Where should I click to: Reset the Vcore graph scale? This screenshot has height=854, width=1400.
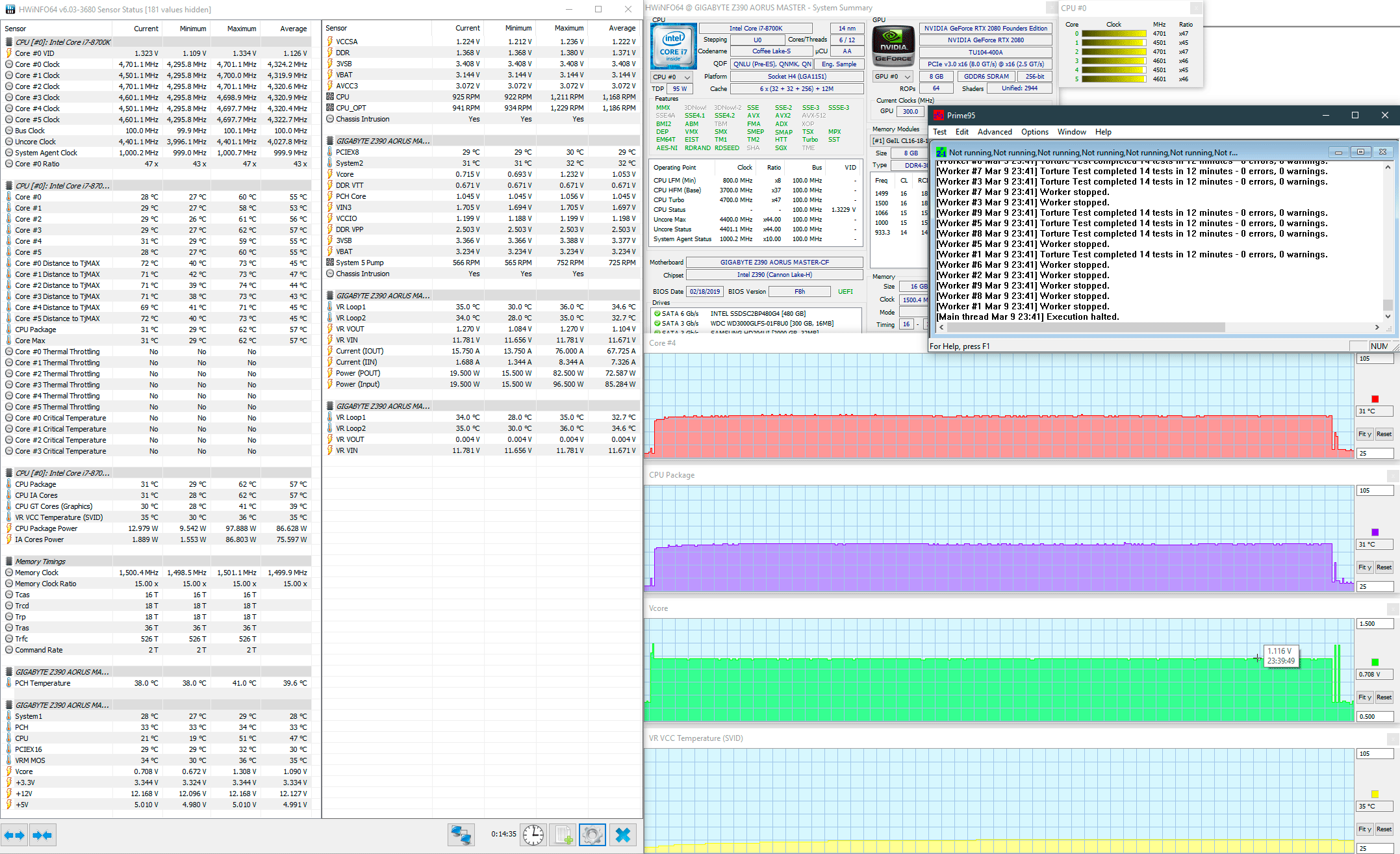1384,697
